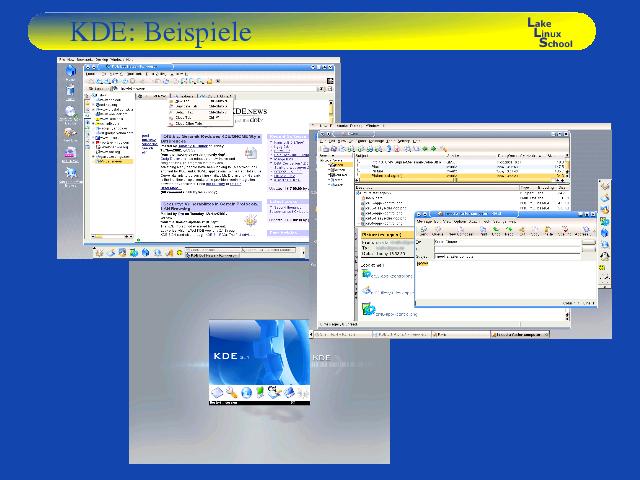Click the sun-like image beside the second KDE.news article

coord(250,221)
